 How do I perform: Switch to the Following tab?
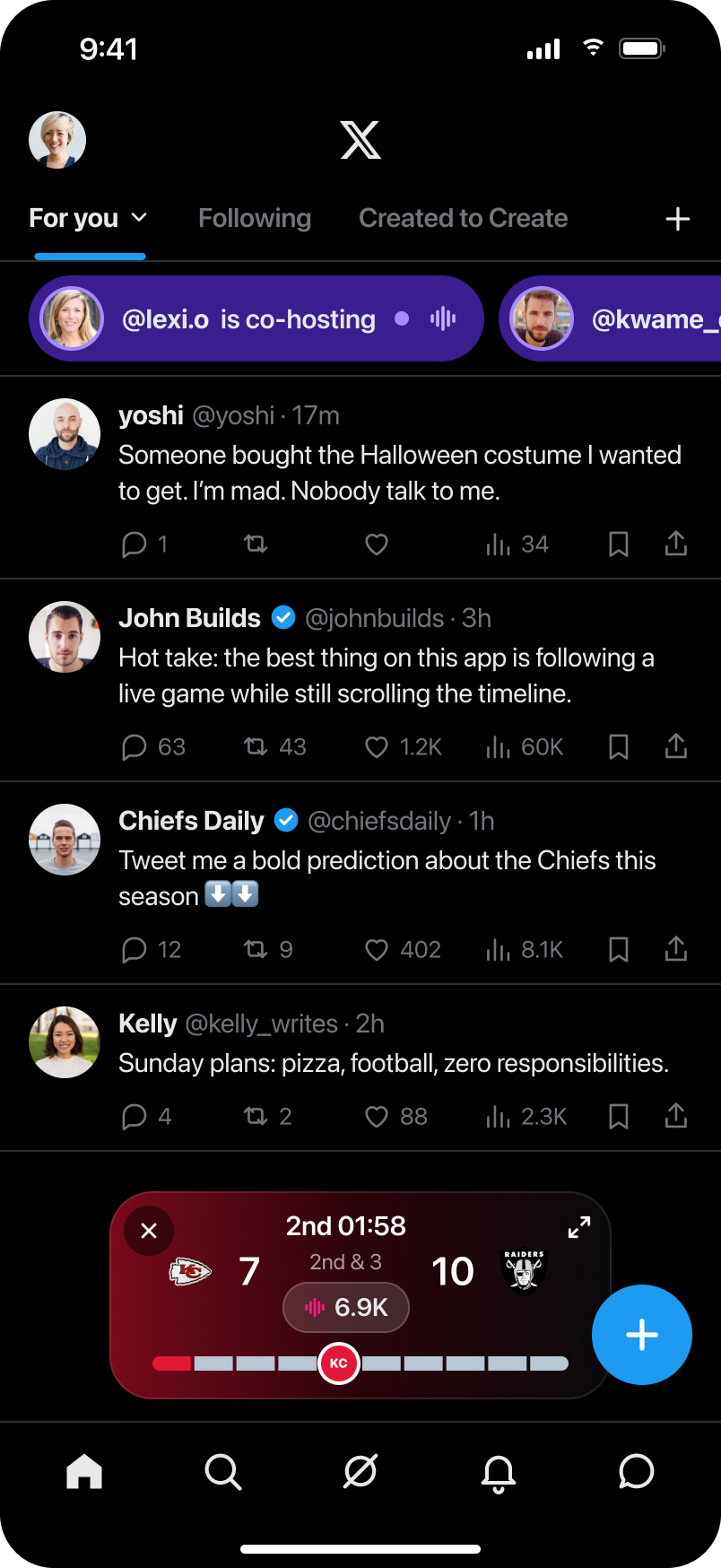255,218
